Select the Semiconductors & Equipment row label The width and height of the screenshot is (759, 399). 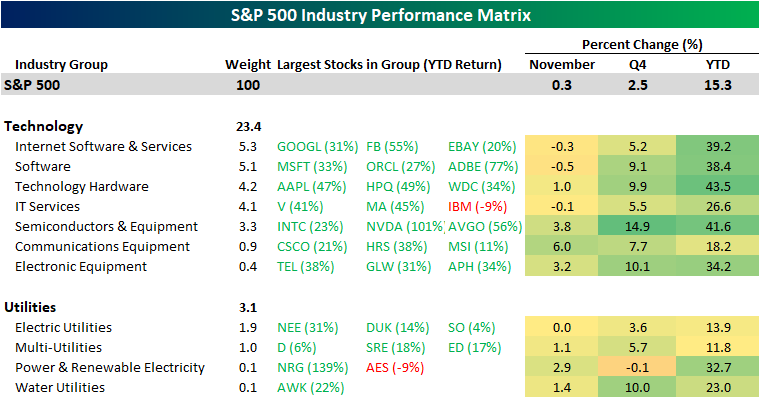(106, 227)
